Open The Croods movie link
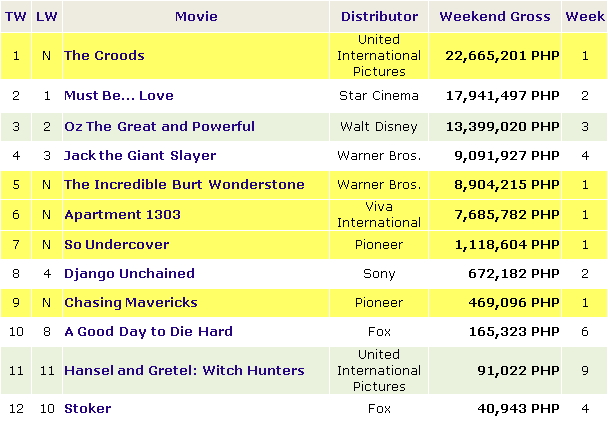The height and width of the screenshot is (423, 608). coord(104,55)
